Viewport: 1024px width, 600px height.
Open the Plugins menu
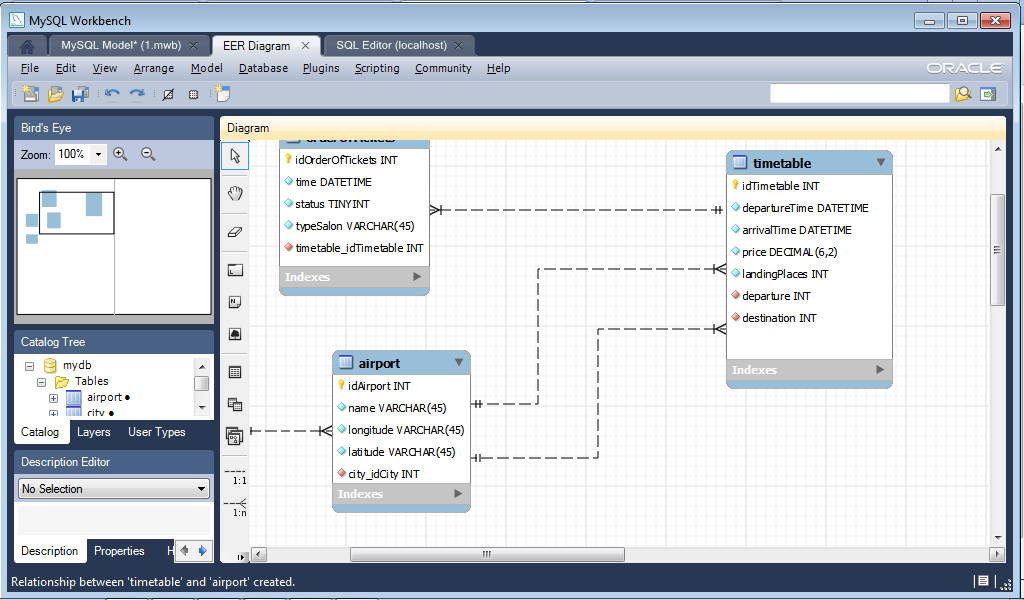321,68
